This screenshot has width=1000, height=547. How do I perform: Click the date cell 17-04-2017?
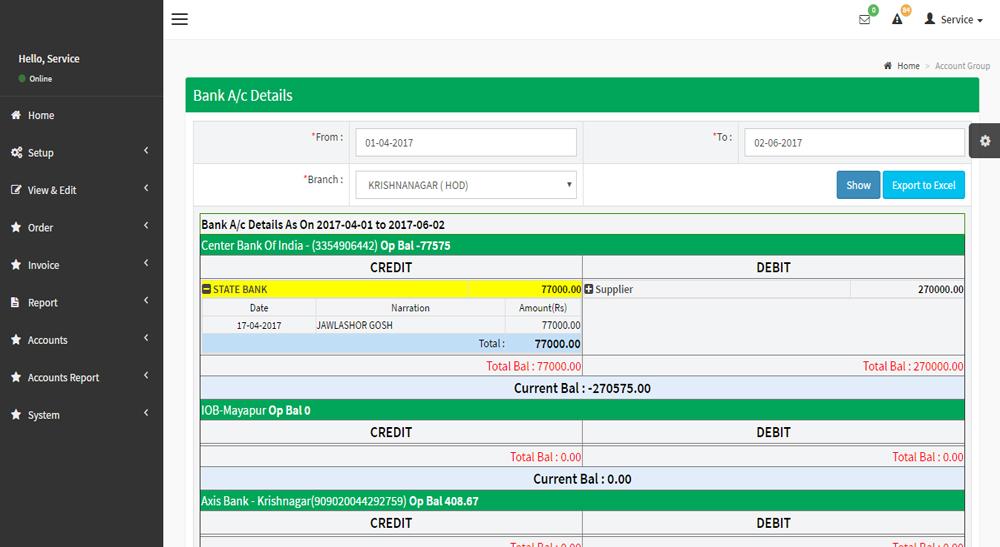(x=259, y=325)
